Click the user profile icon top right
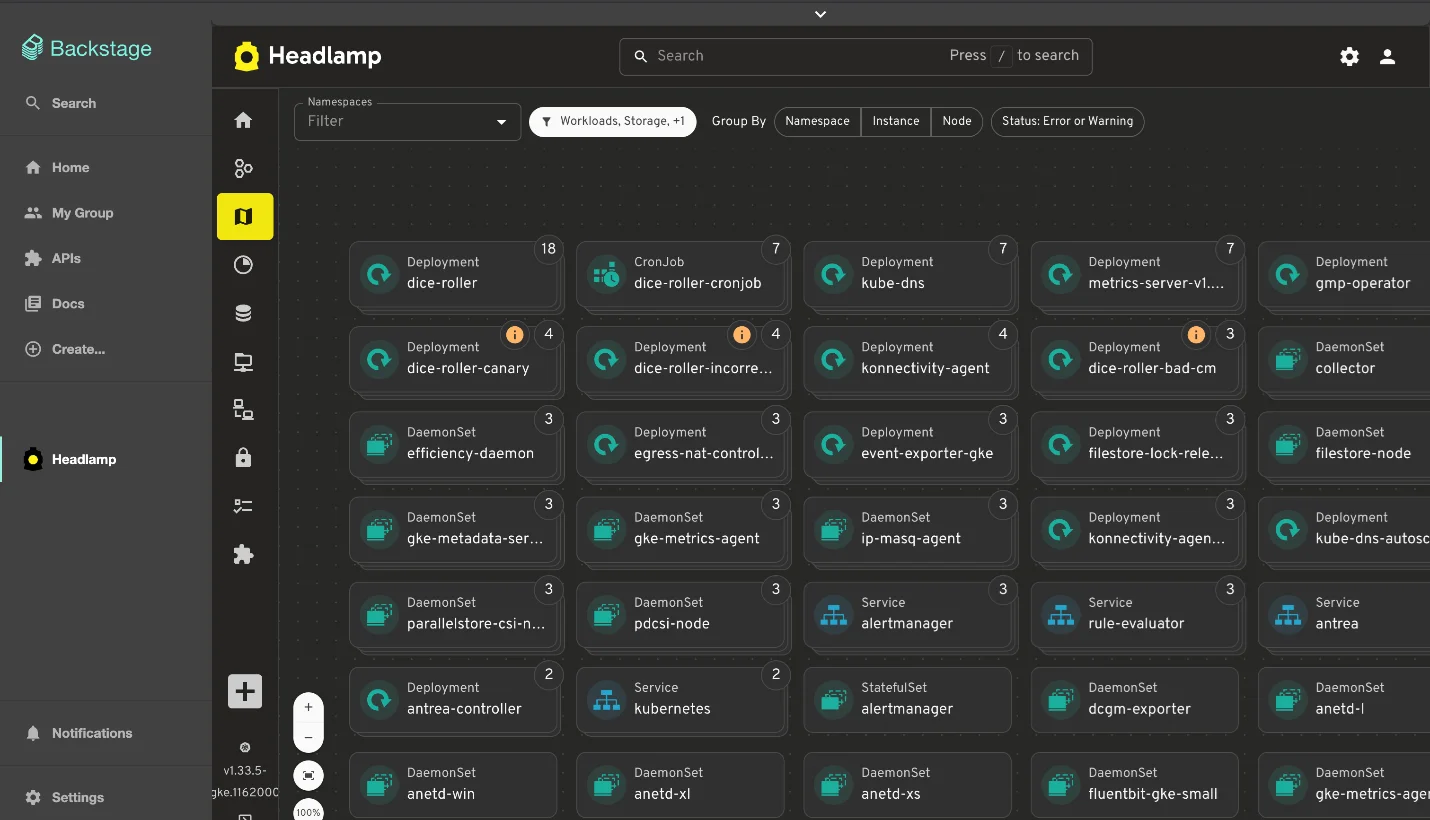Viewport: 1430px width, 820px height. click(x=1388, y=56)
